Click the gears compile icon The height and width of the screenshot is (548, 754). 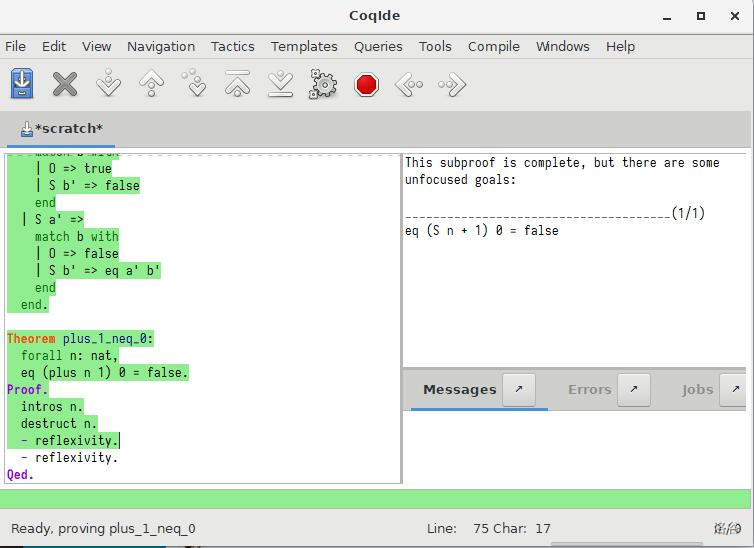point(323,85)
